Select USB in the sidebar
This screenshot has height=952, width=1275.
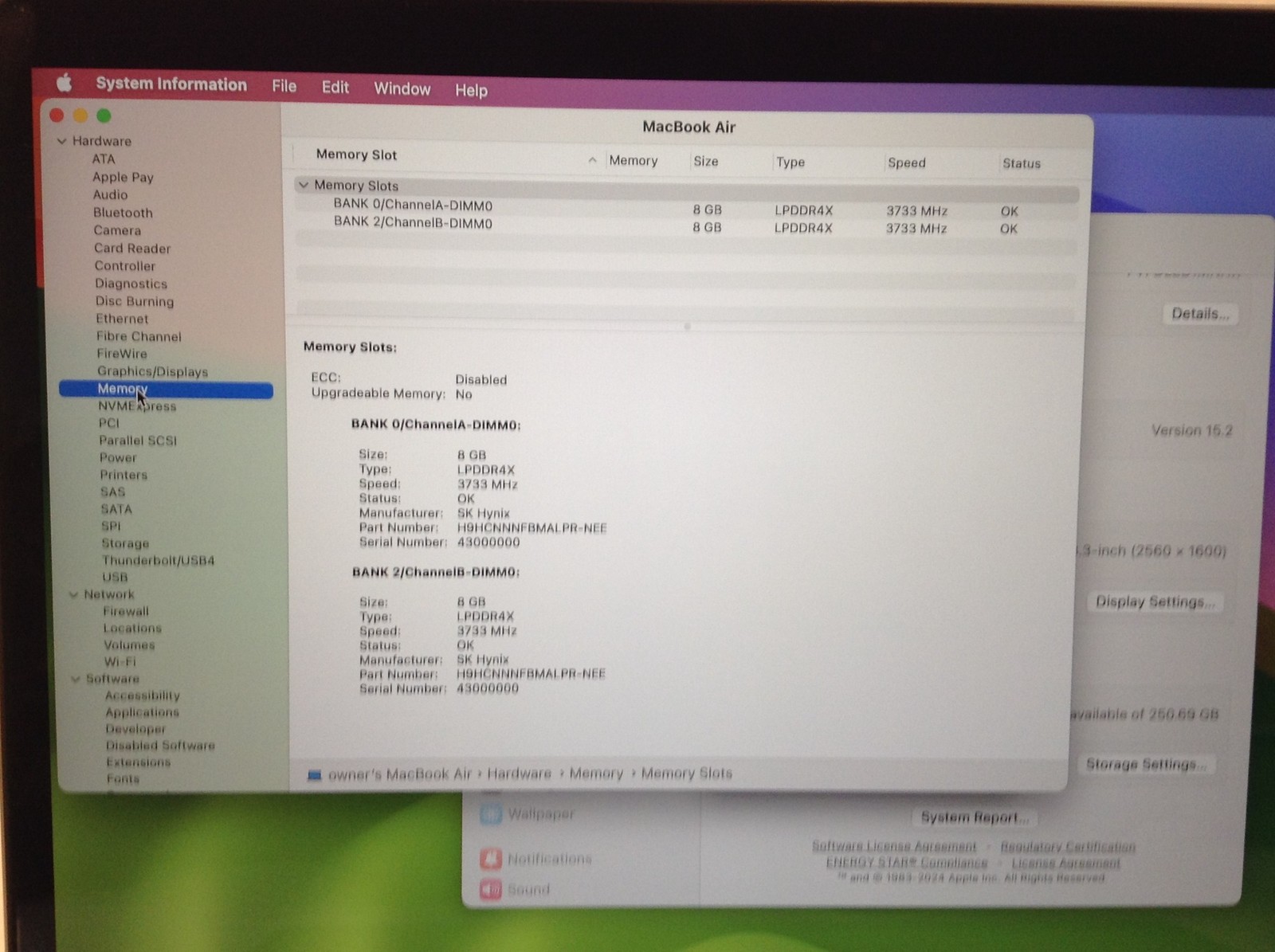(115, 577)
